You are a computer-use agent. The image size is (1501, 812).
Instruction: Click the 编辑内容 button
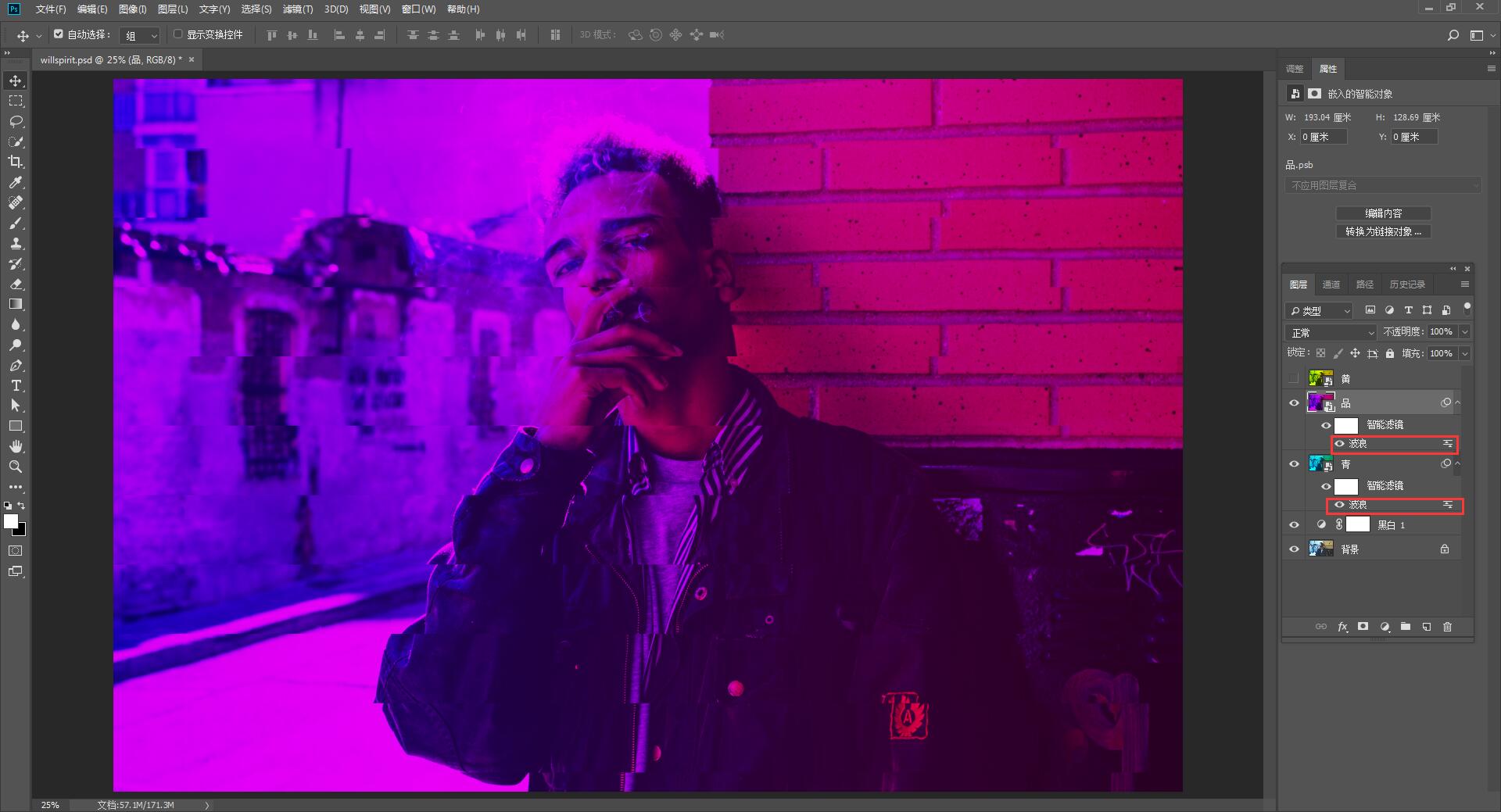(x=1384, y=213)
